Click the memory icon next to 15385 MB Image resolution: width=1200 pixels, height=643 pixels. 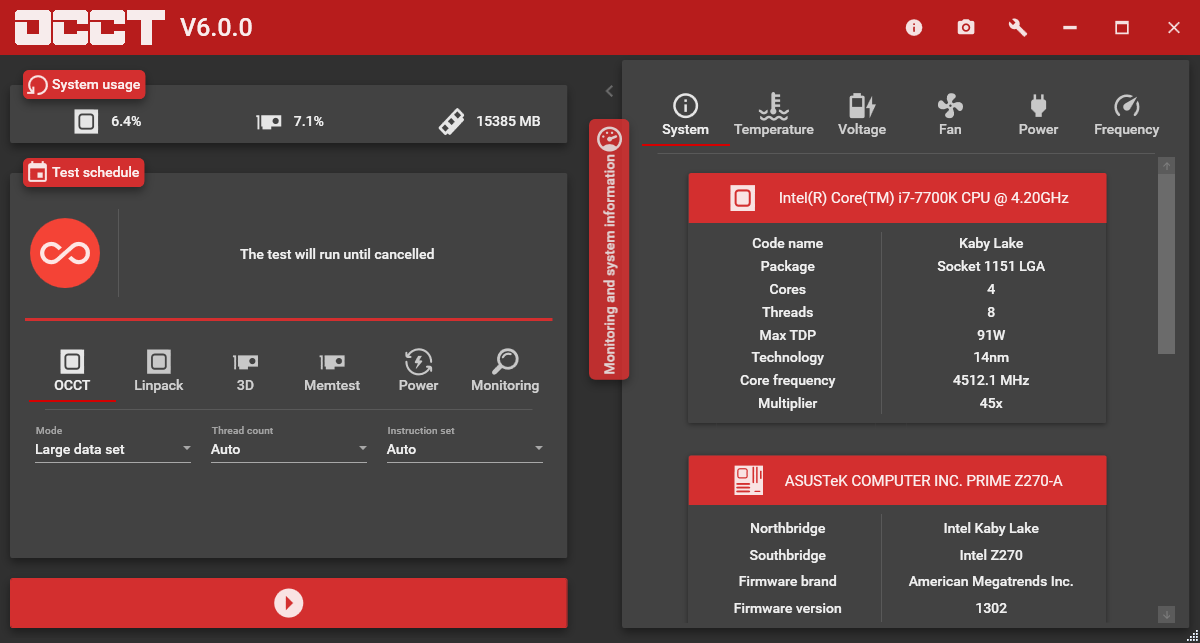coord(451,122)
